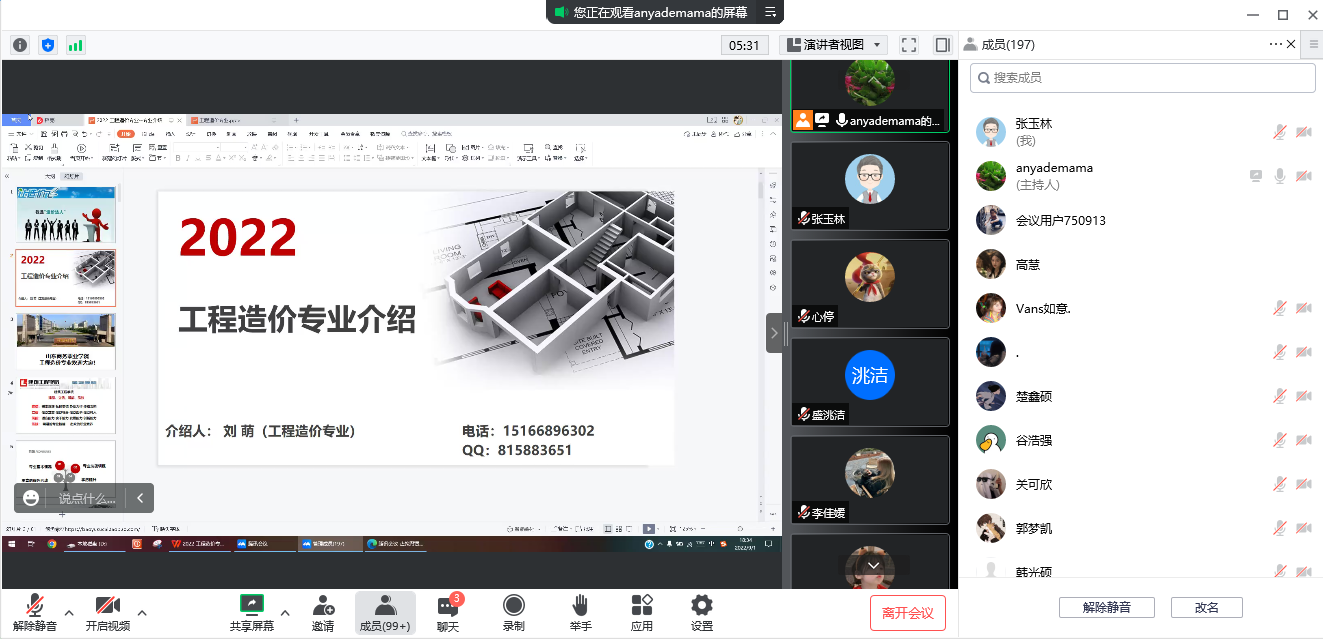Open the 演讲者视图 layout dropdown
The image size is (1323, 639).
pos(834,45)
